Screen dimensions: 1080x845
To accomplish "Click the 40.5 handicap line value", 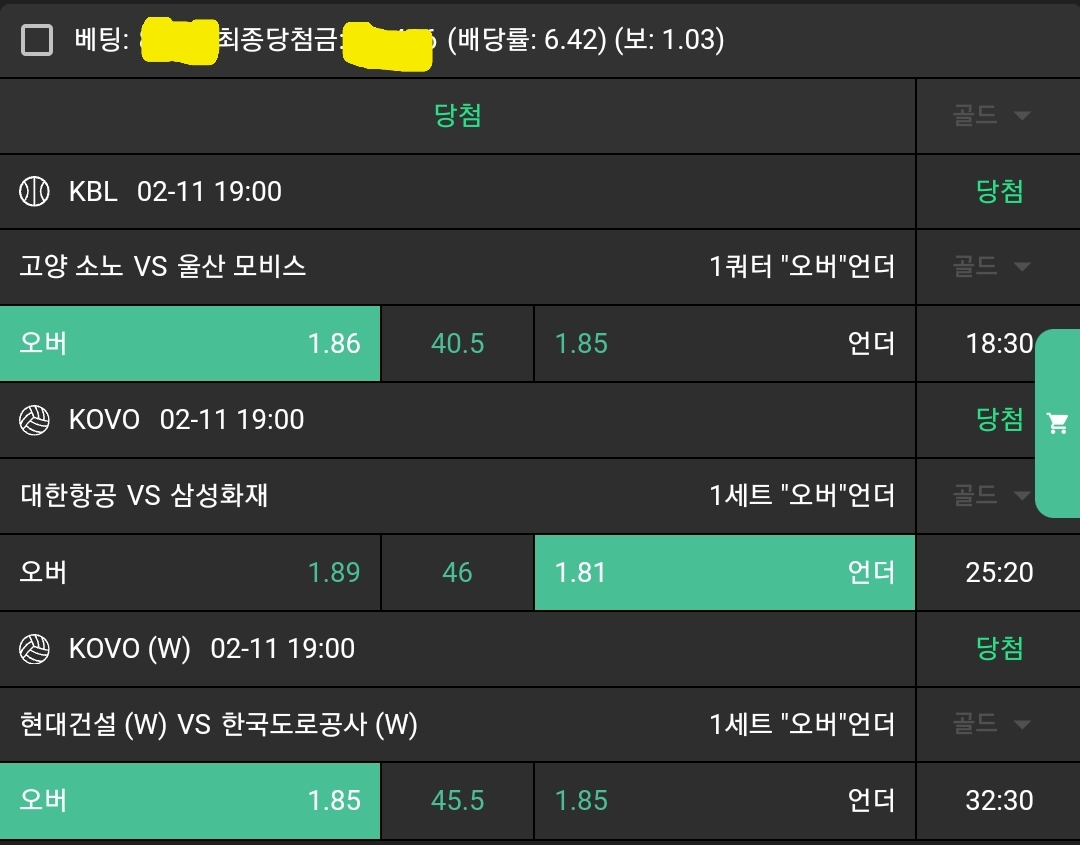I will point(457,344).
